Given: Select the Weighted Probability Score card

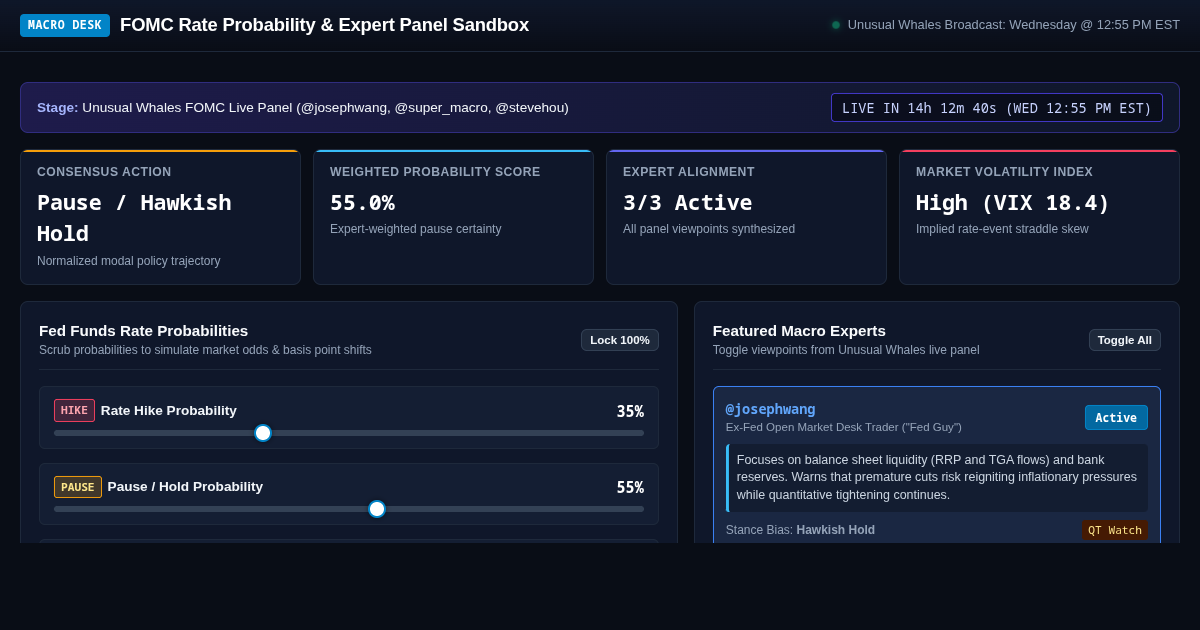Looking at the screenshot, I should (453, 218).
